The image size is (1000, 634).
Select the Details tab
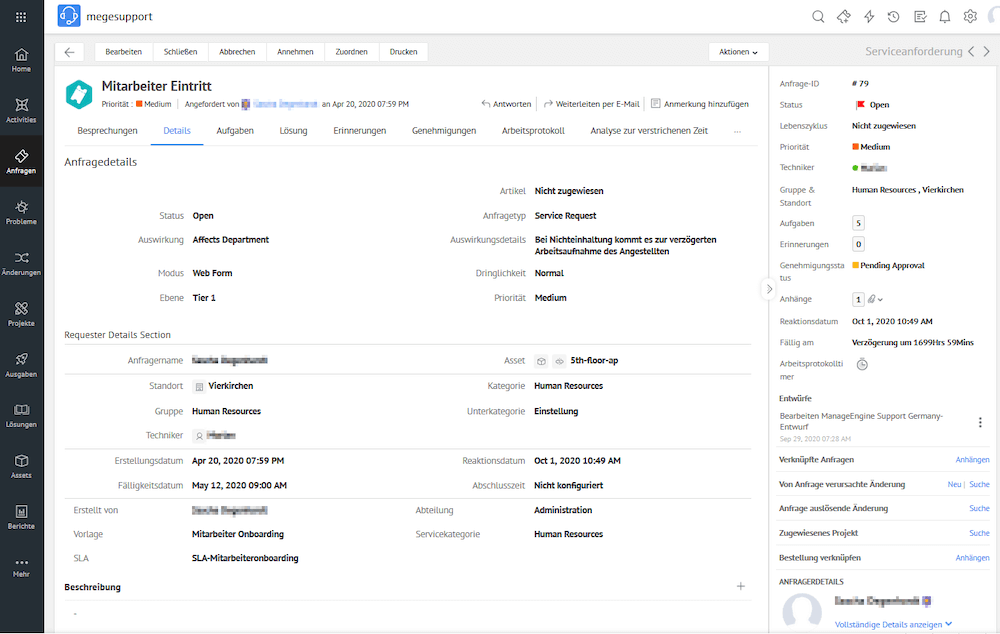click(177, 131)
